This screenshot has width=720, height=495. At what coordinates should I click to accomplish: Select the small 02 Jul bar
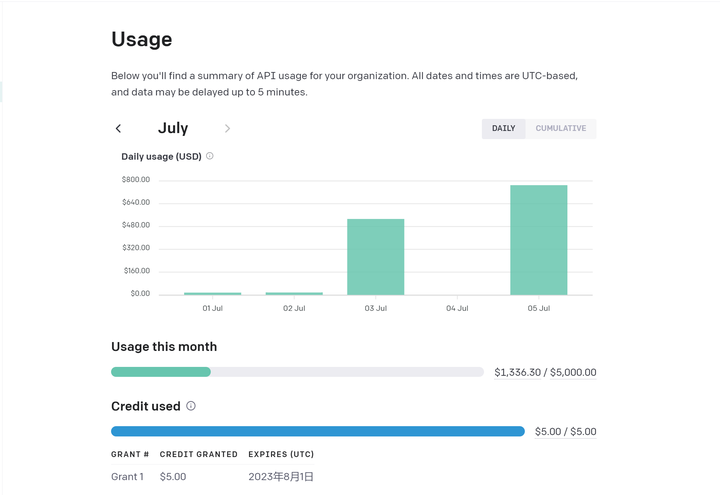point(294,293)
